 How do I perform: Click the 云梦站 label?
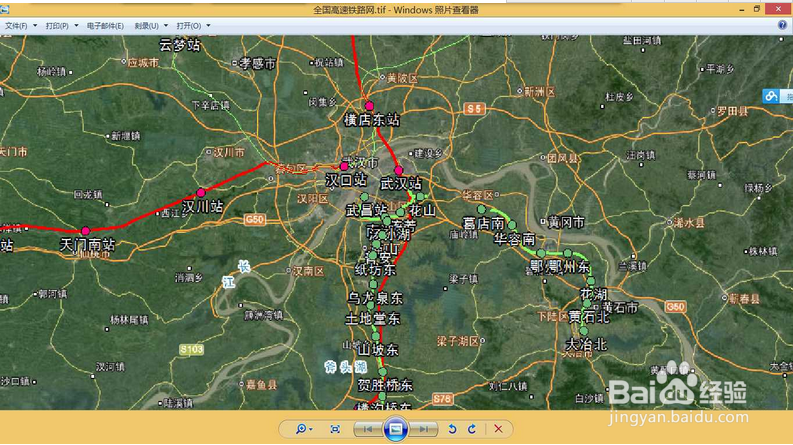pos(180,45)
